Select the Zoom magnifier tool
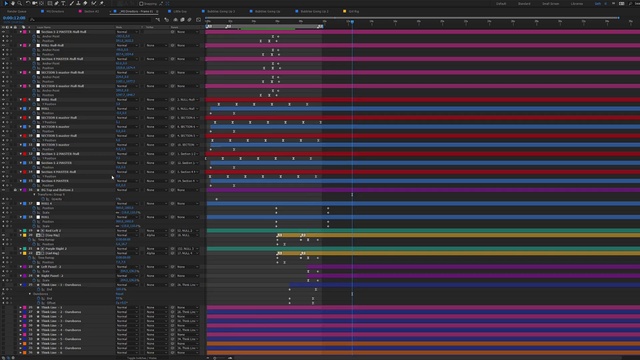Screen dimensions: 640x360 pos(19,3)
